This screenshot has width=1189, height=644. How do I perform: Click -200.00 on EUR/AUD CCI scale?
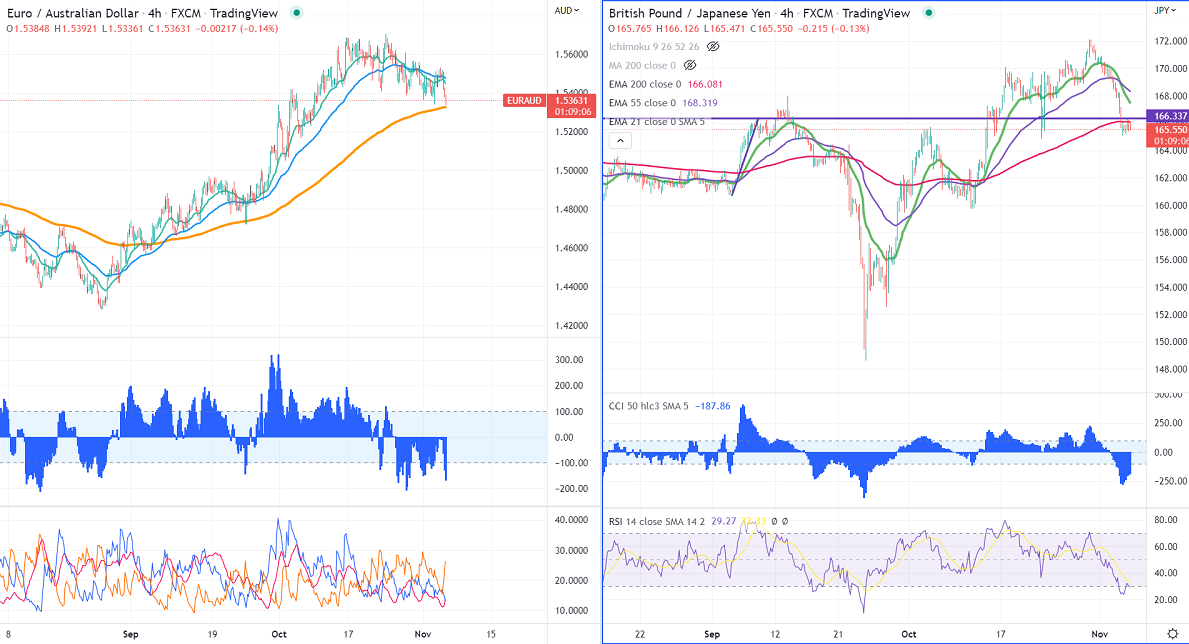point(567,489)
